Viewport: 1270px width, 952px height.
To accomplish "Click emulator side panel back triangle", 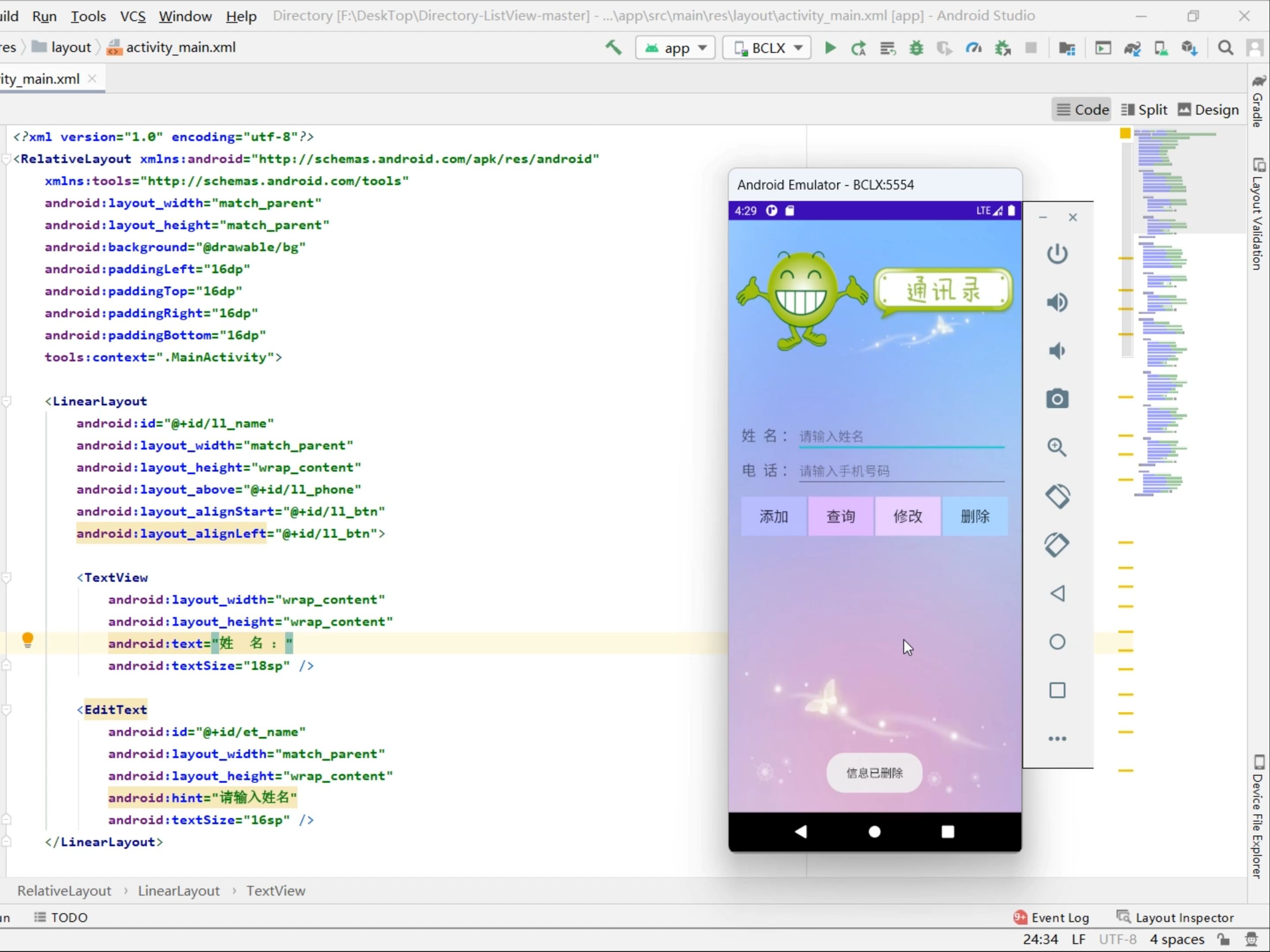I will click(x=1057, y=593).
